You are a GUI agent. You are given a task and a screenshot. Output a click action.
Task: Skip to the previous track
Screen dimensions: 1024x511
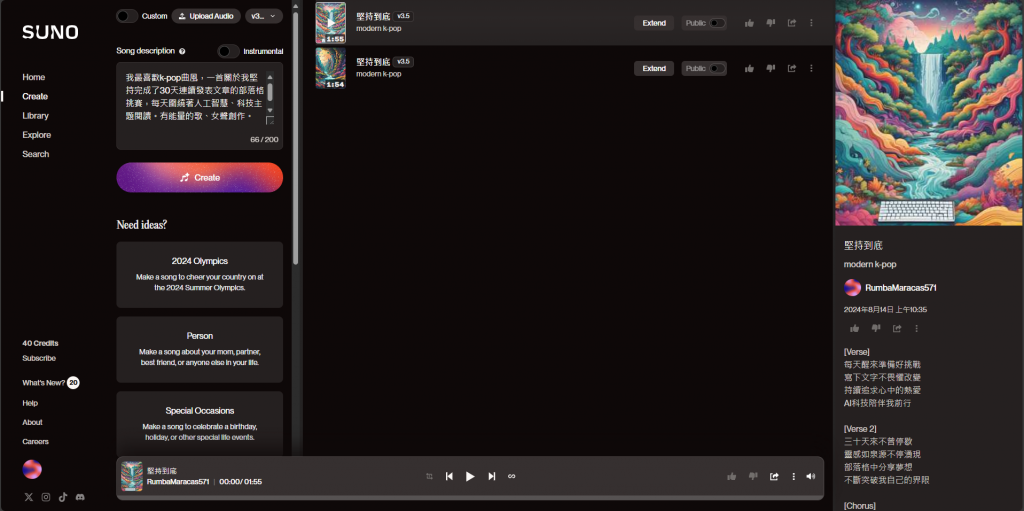(x=449, y=476)
